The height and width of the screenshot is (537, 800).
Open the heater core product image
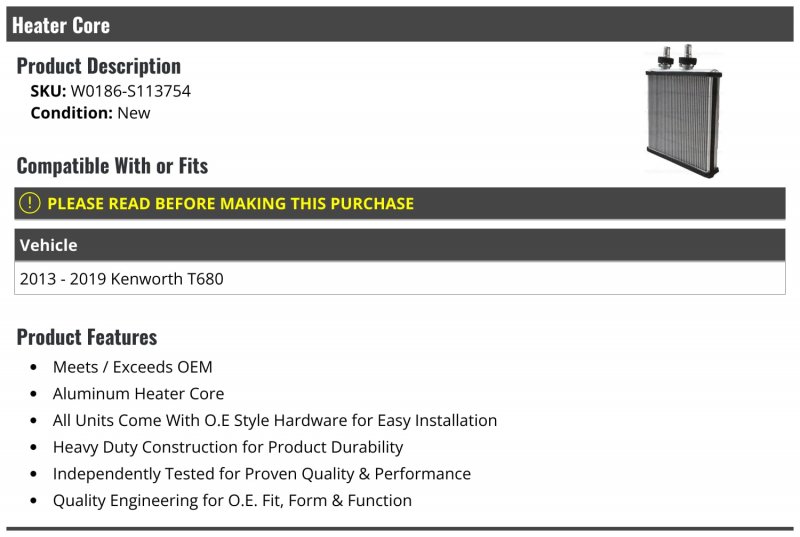pyautogui.click(x=683, y=111)
